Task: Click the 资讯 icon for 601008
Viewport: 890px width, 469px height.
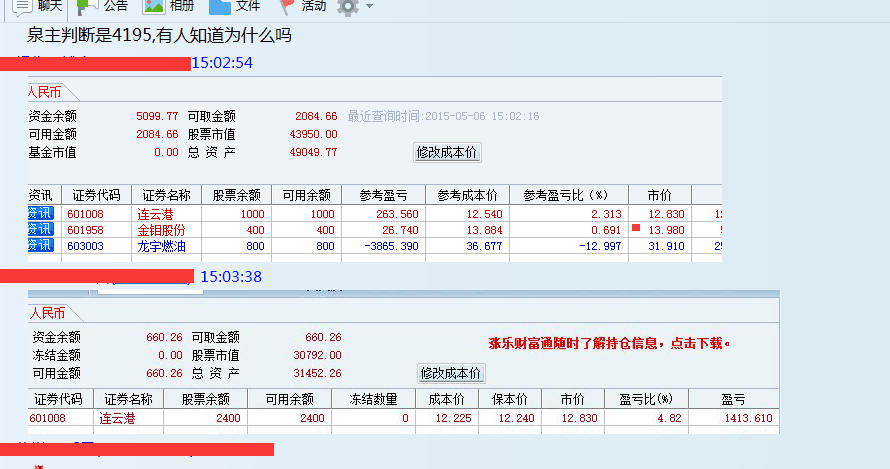Action: 40,213
